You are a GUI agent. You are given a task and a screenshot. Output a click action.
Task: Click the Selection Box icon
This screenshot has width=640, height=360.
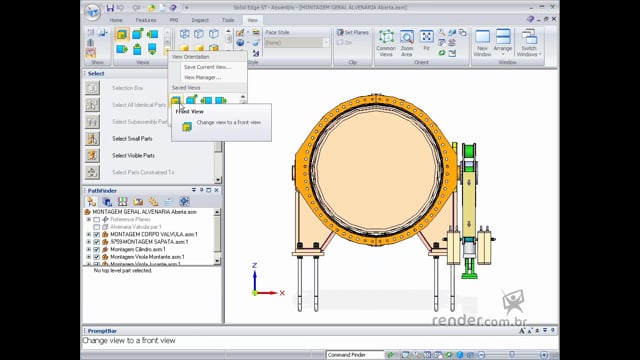(92, 88)
